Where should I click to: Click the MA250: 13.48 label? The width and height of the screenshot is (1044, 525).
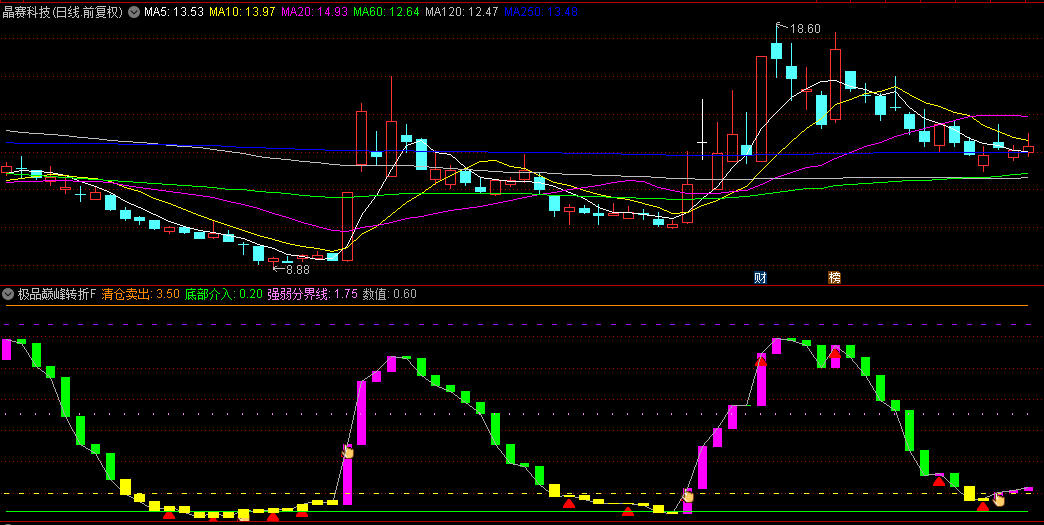coord(541,12)
